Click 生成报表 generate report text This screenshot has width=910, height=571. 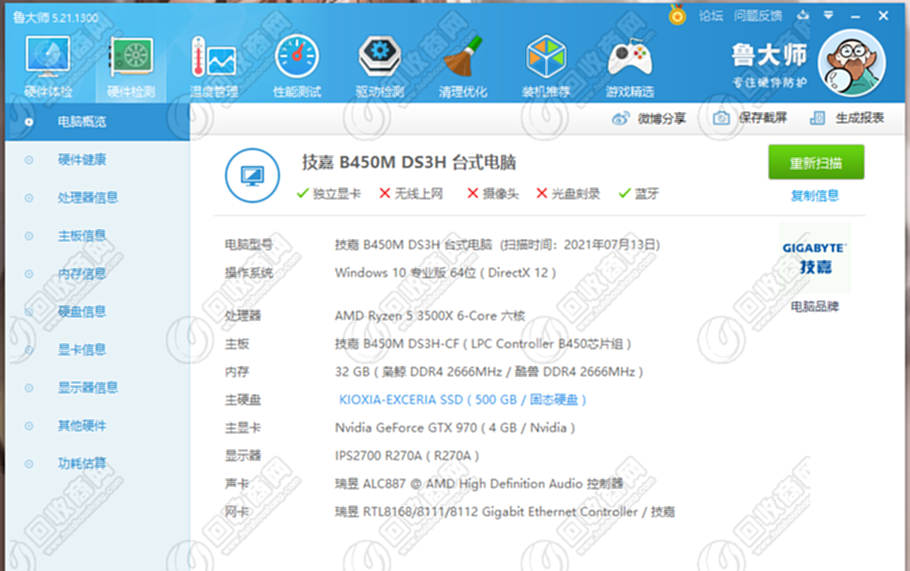(860, 118)
